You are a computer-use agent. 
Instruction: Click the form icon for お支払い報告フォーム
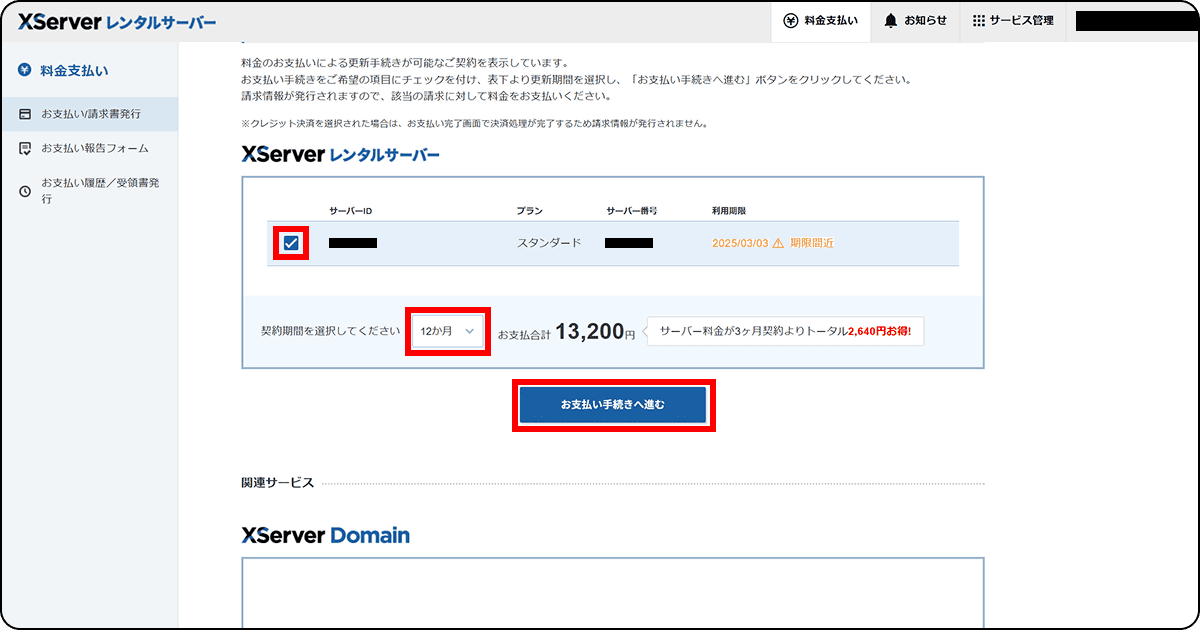click(25, 148)
